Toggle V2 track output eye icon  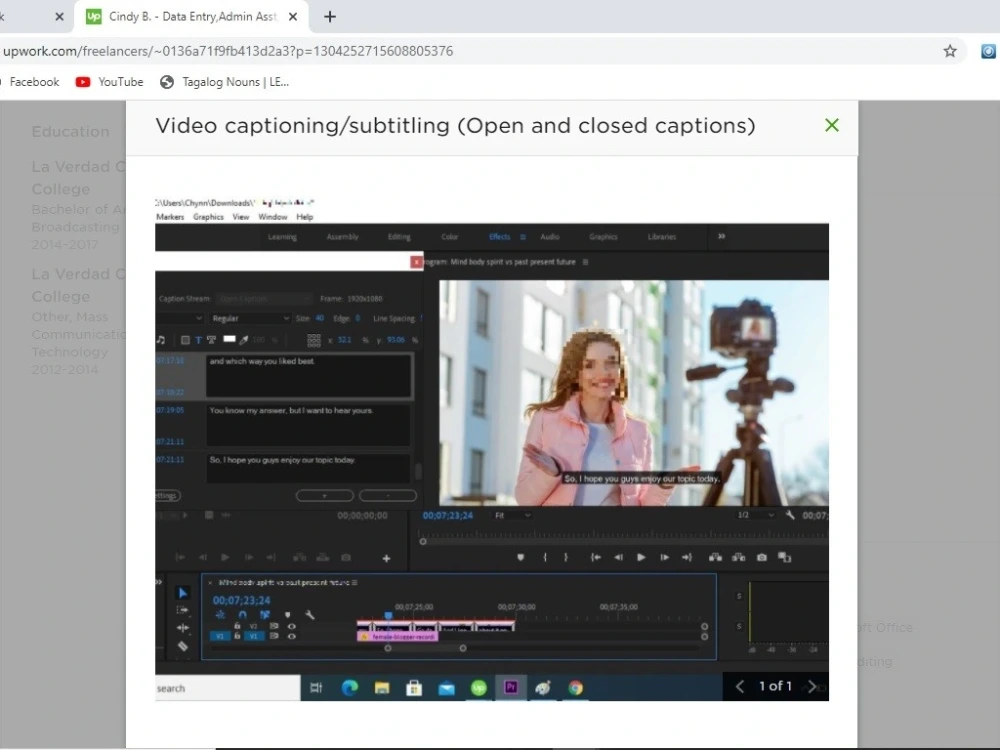click(x=291, y=626)
